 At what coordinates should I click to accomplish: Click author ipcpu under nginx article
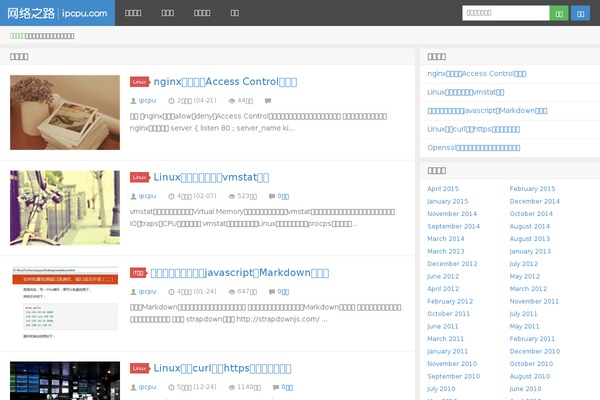147,100
